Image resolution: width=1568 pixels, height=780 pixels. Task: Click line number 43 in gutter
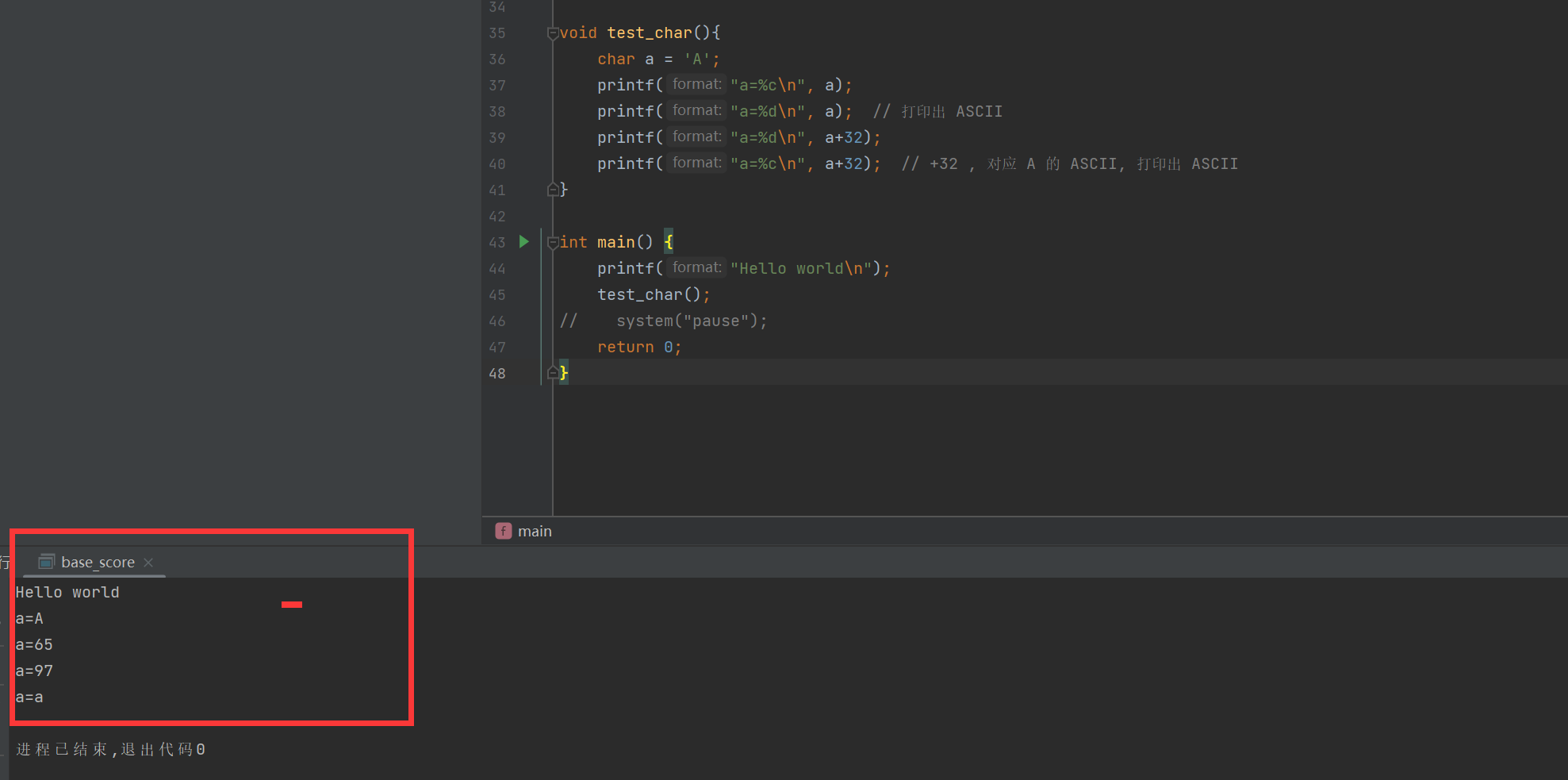pos(497,242)
